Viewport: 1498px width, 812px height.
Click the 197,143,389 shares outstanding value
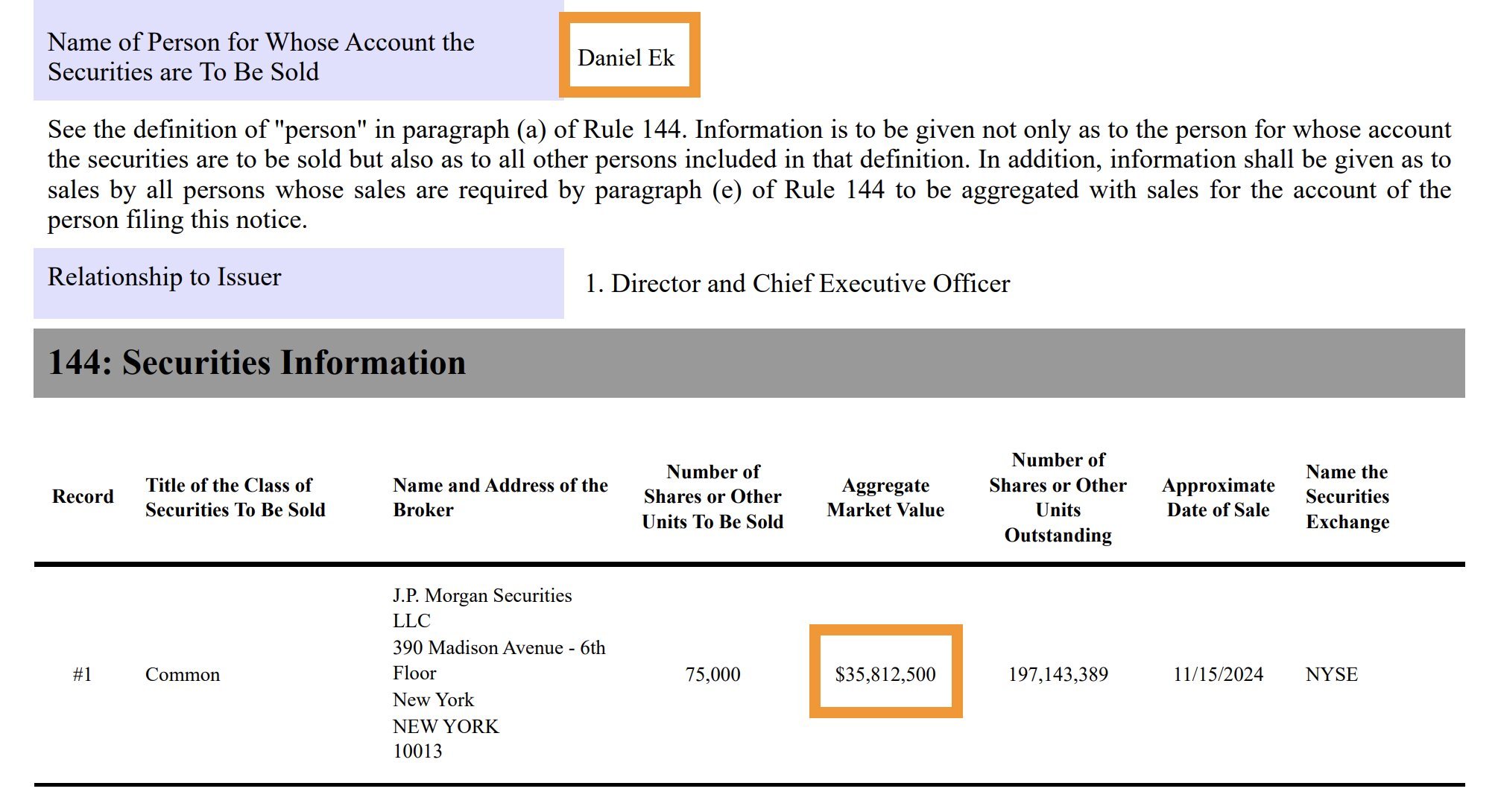[x=1058, y=674]
